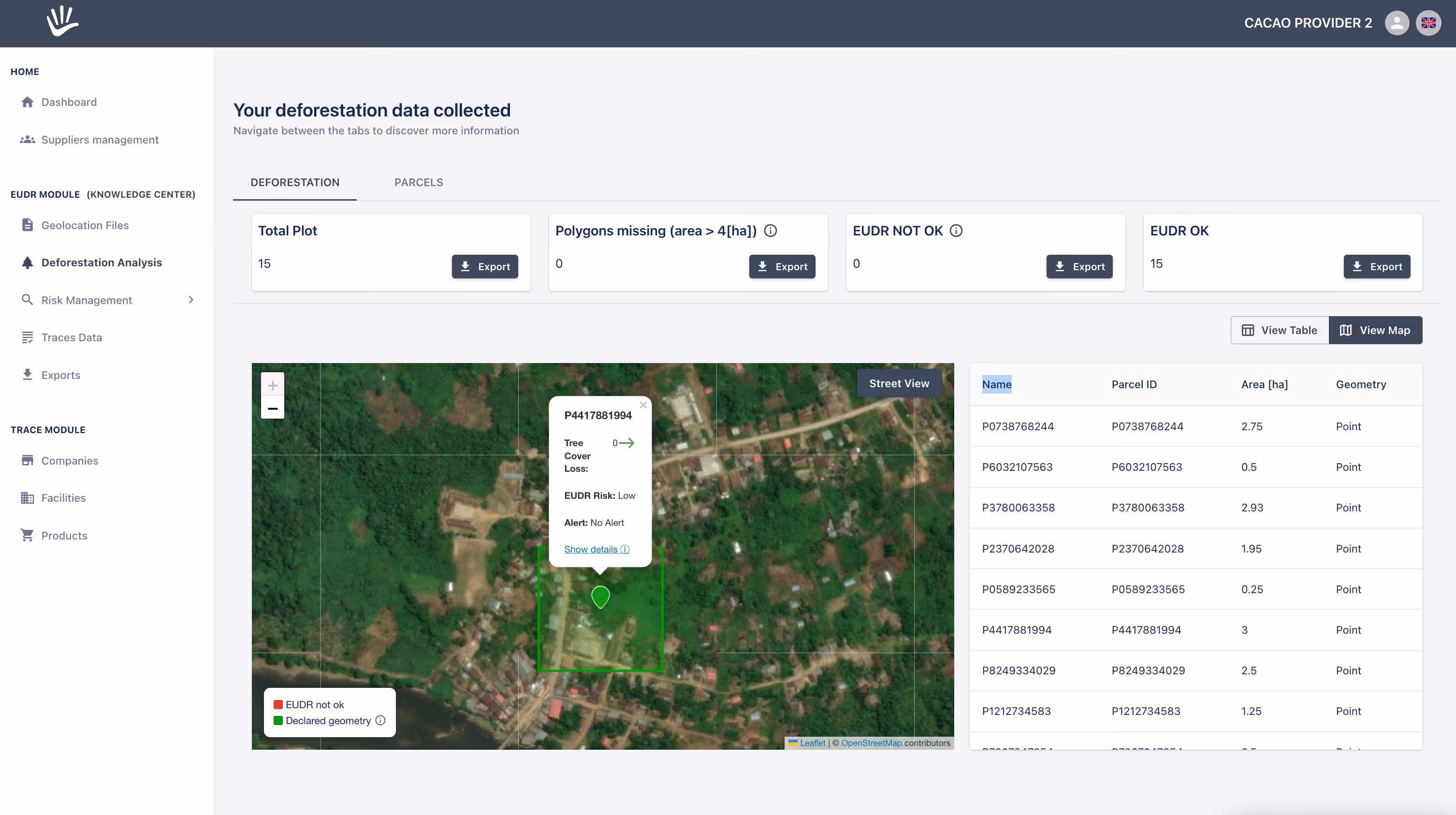This screenshot has width=1456, height=815.
Task: Open the Leaflet attribution link
Action: coord(812,742)
